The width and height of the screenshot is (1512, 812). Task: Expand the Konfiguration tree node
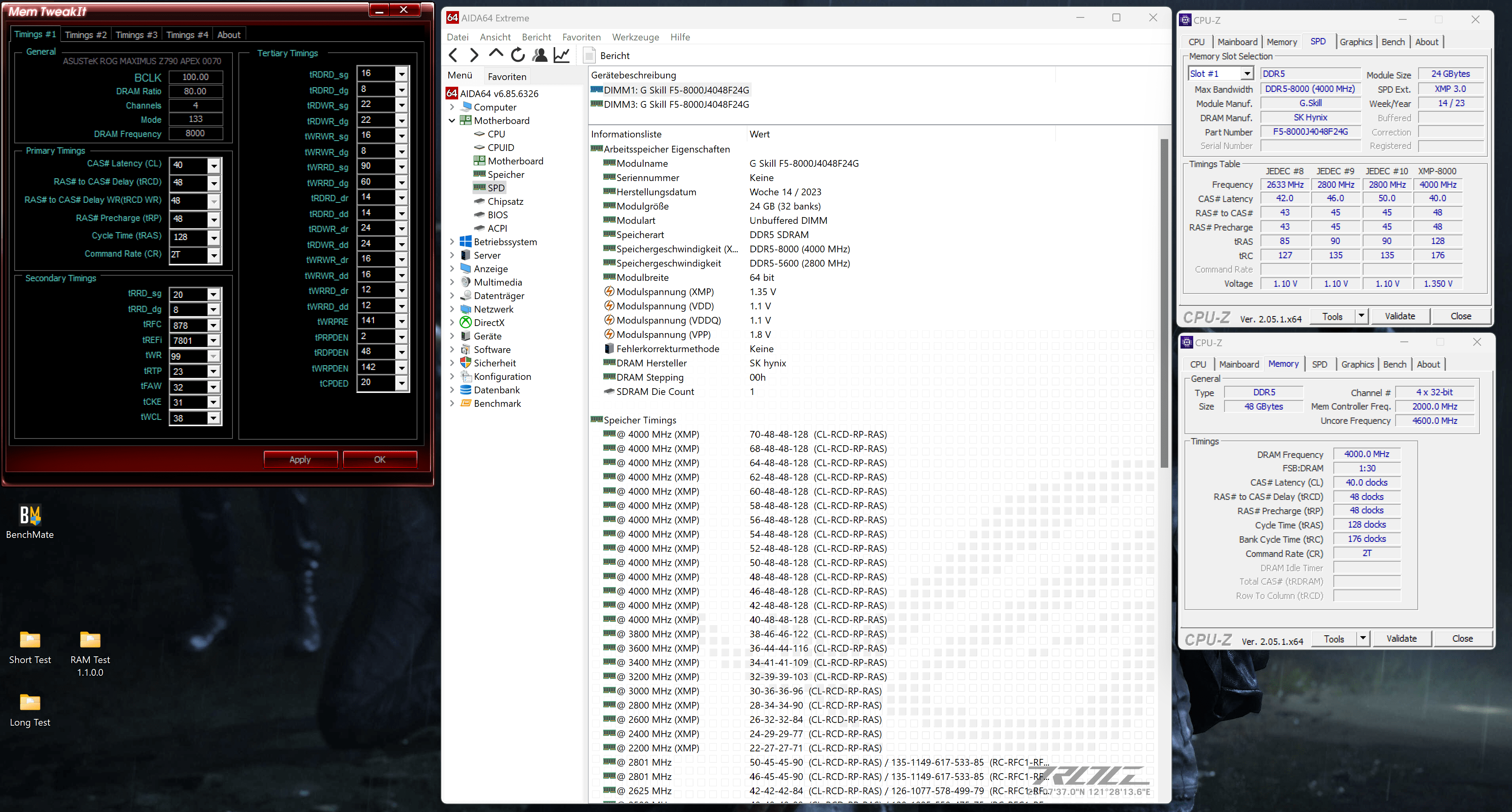(452, 376)
